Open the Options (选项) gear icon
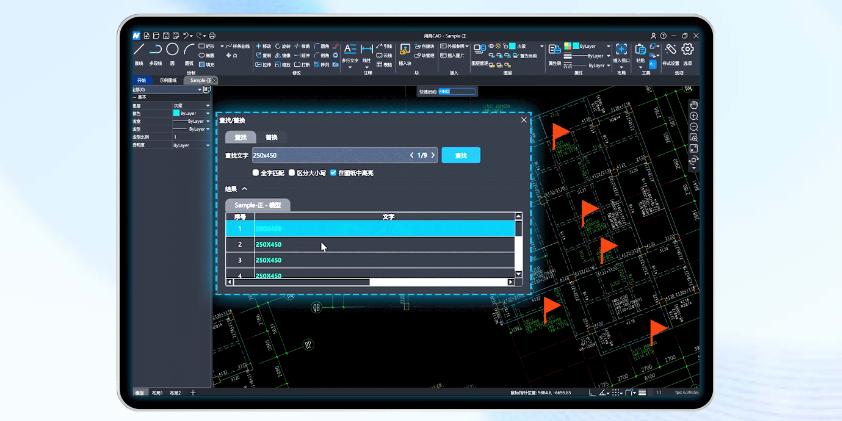Screen dimensions: 842x421 [x=688, y=49]
